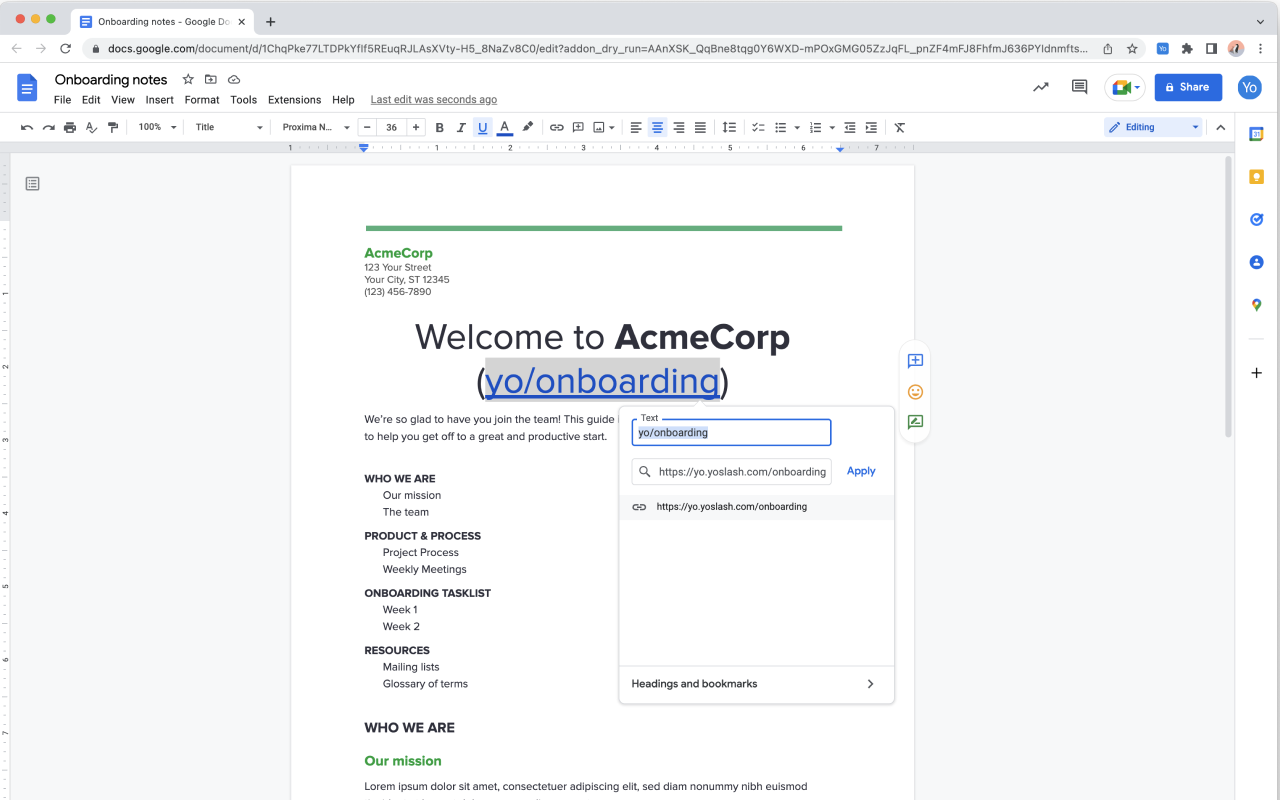Click the Redo arrow in the toolbar
1280x800 pixels.
pos(48,127)
